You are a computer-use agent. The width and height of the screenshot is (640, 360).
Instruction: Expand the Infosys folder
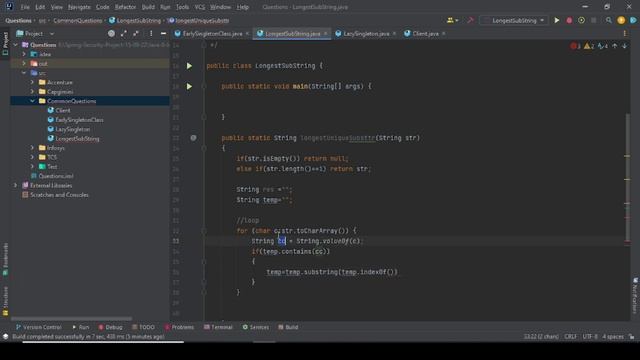tap(32, 148)
